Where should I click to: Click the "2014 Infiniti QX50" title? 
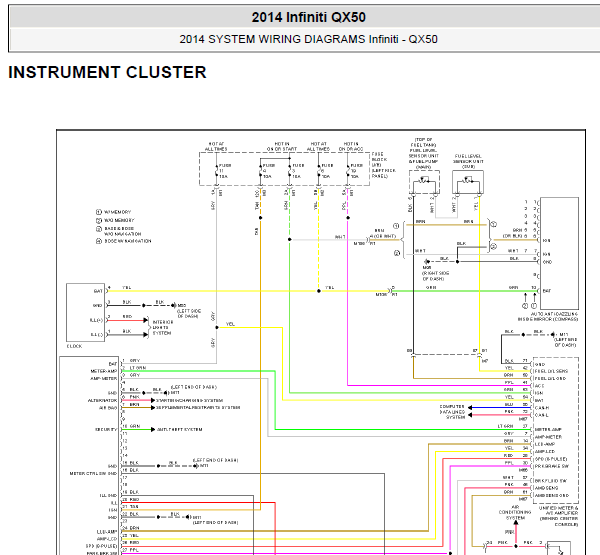click(308, 17)
